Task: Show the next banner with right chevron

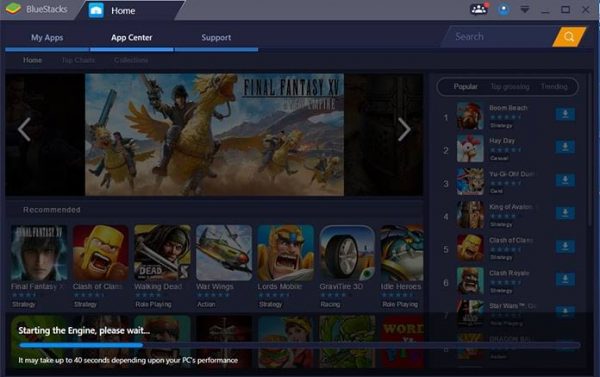Action: click(x=404, y=130)
